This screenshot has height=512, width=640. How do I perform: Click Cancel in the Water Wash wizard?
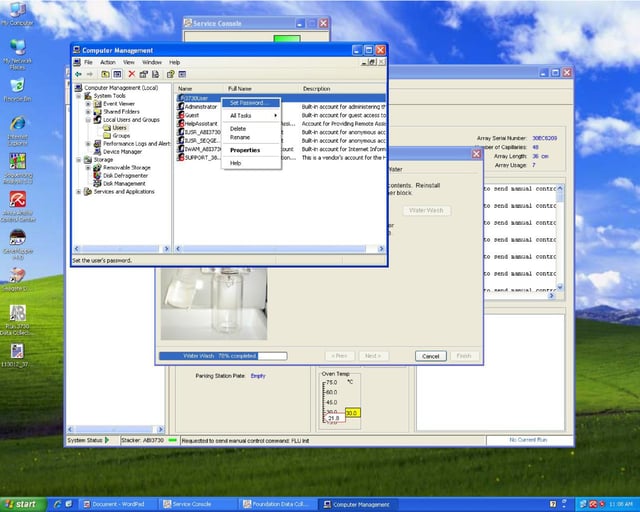431,356
